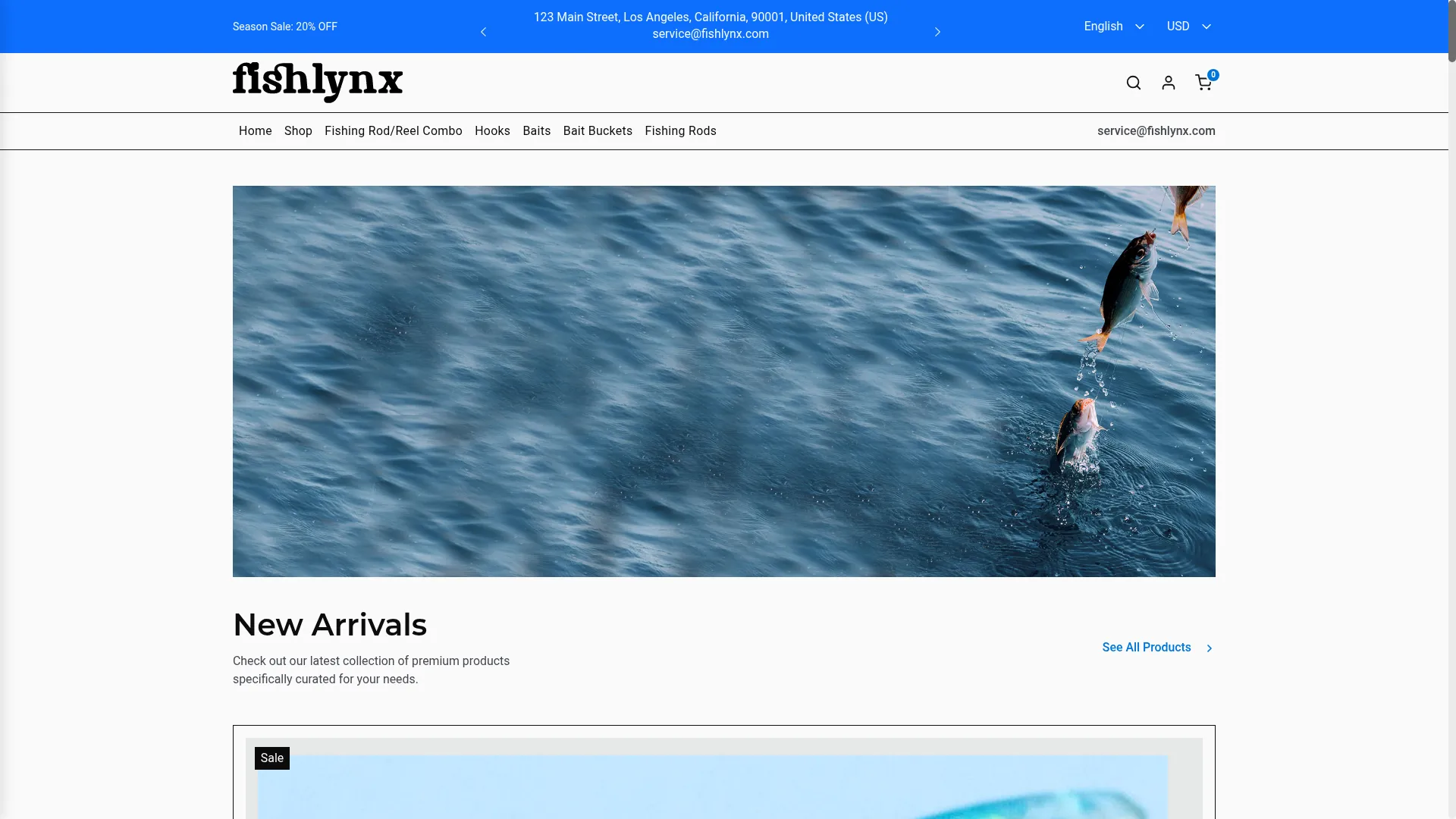Open the Hooks category
1456x819 pixels.
click(492, 131)
